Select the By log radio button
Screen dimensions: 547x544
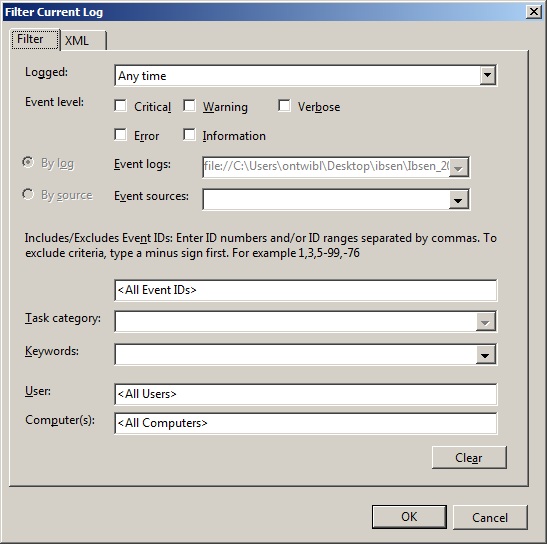pos(28,162)
